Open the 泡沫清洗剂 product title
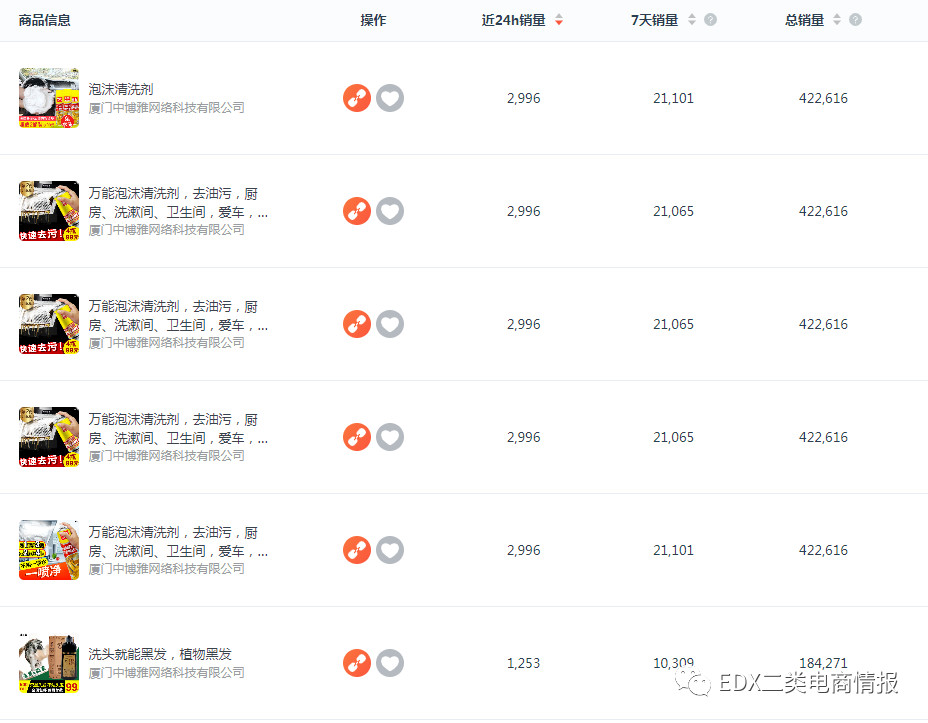Screen dimensions: 928x723 (121, 89)
